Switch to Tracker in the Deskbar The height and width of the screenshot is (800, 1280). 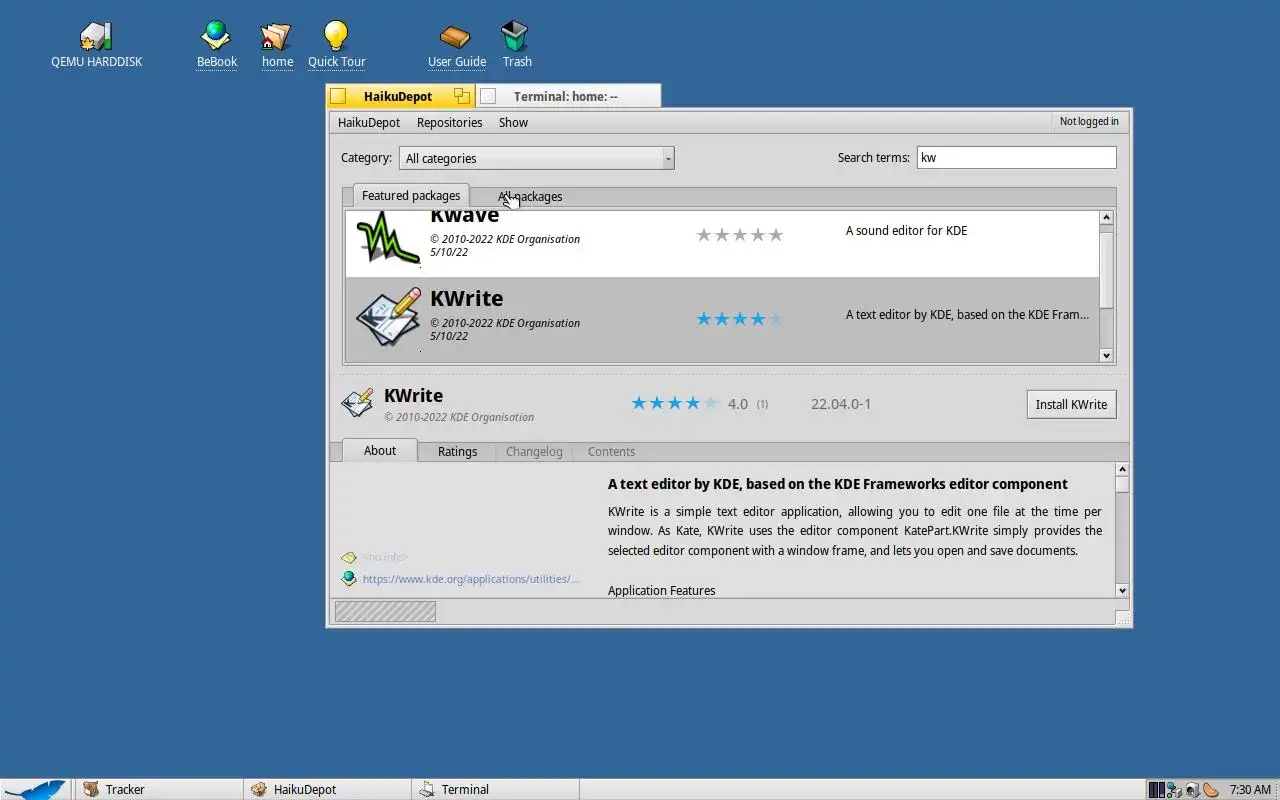(x=158, y=789)
